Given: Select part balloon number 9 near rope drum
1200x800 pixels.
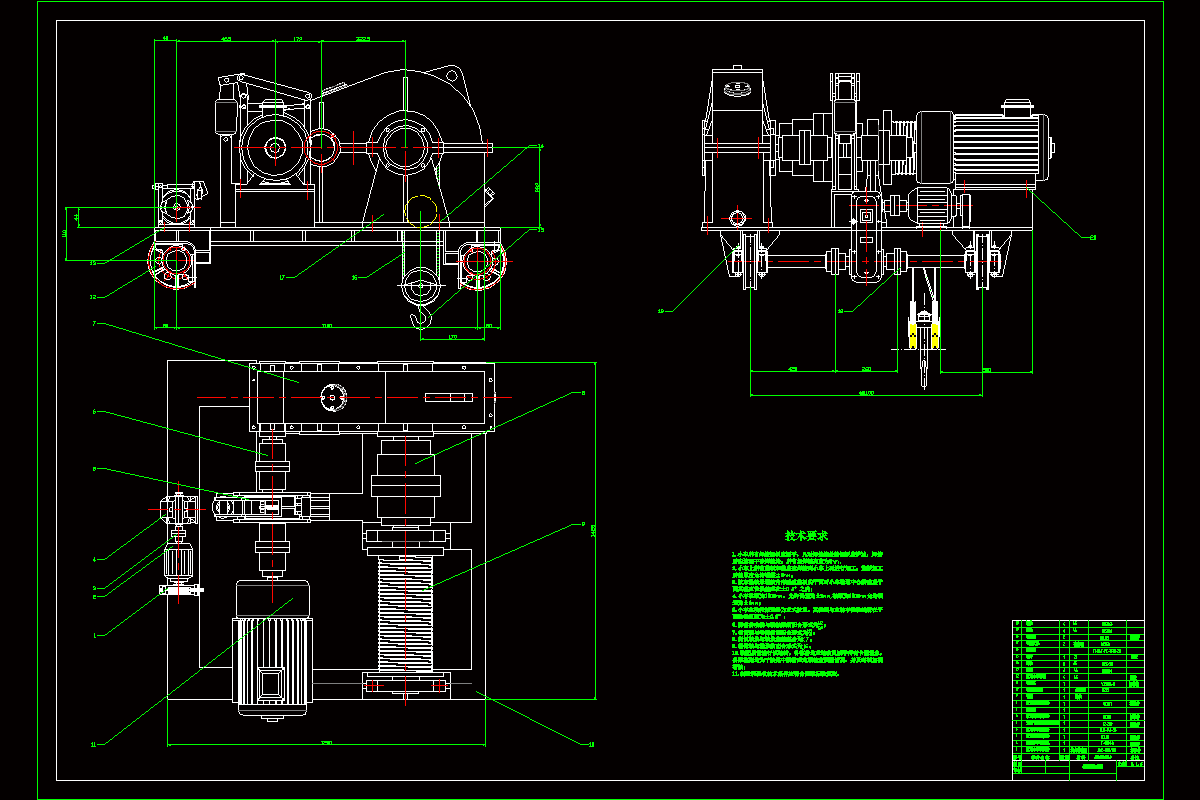Looking at the screenshot, I should [x=582, y=523].
